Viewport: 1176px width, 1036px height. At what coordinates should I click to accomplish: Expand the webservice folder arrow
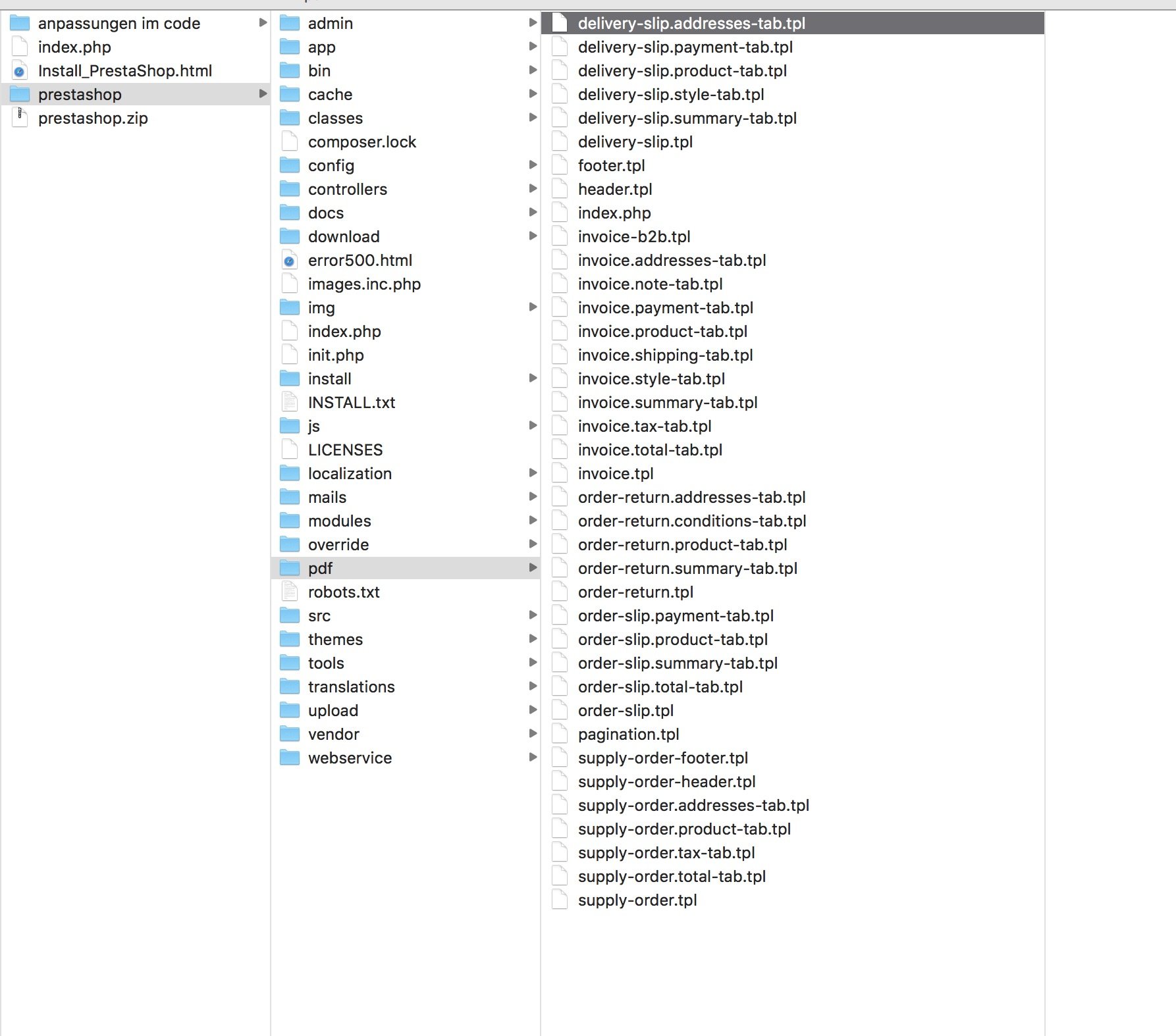[x=533, y=758]
